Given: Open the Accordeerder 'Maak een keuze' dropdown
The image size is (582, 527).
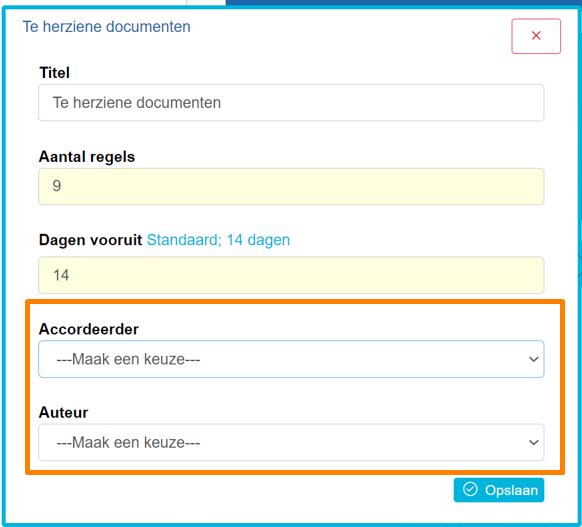Looking at the screenshot, I should [x=291, y=359].
